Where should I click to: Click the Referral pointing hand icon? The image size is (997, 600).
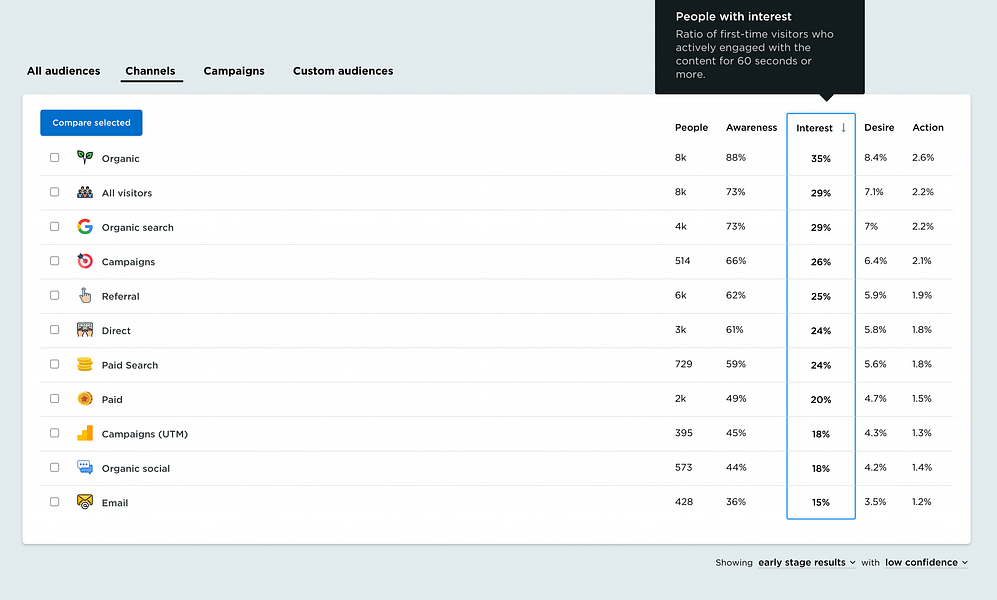pyautogui.click(x=85, y=296)
